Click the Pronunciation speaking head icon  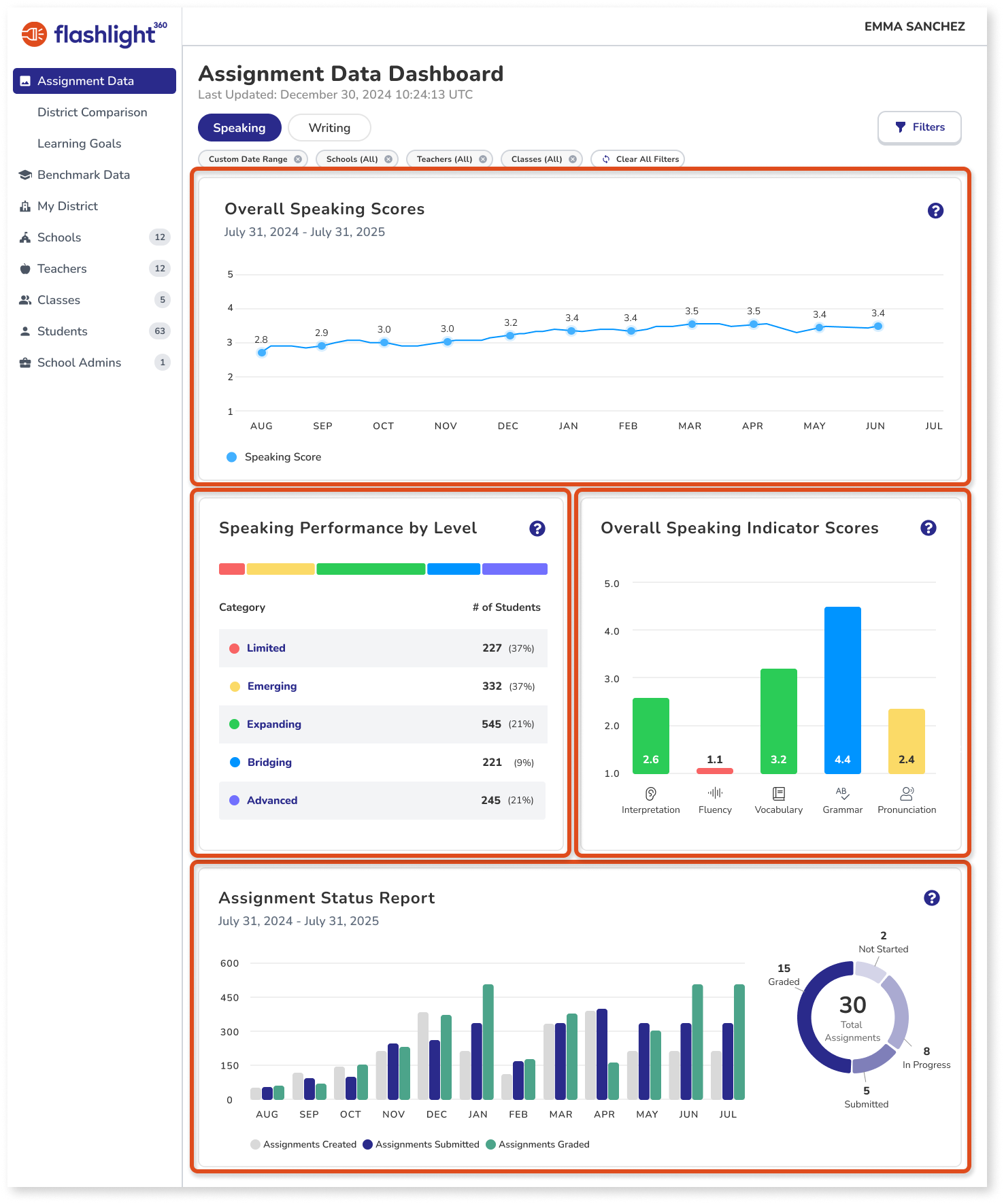[x=907, y=793]
